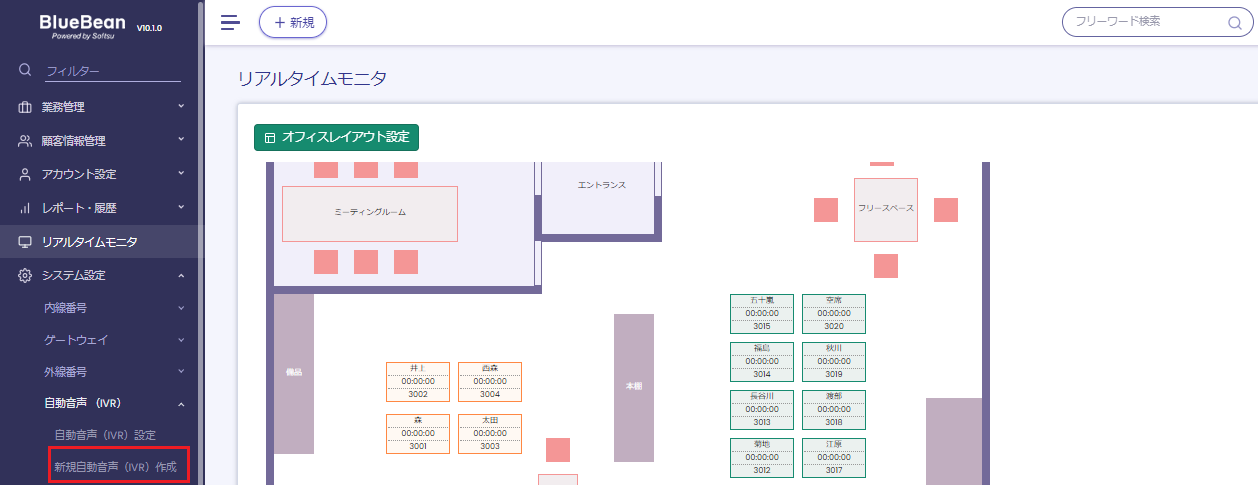Open 自動音声（IVR）設定 menu item
This screenshot has height=485, width=1258.
105,435
